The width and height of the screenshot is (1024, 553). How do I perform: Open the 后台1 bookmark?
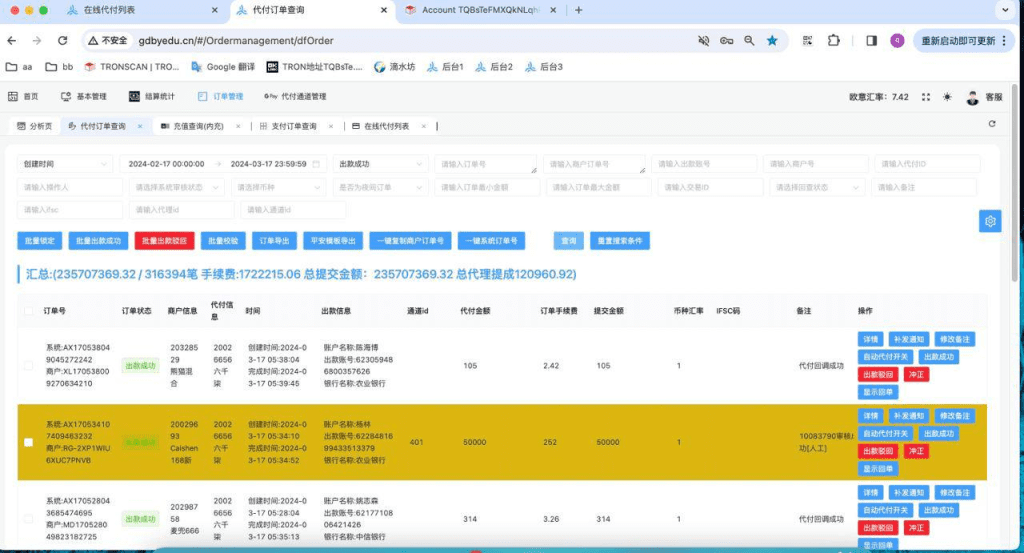445,67
